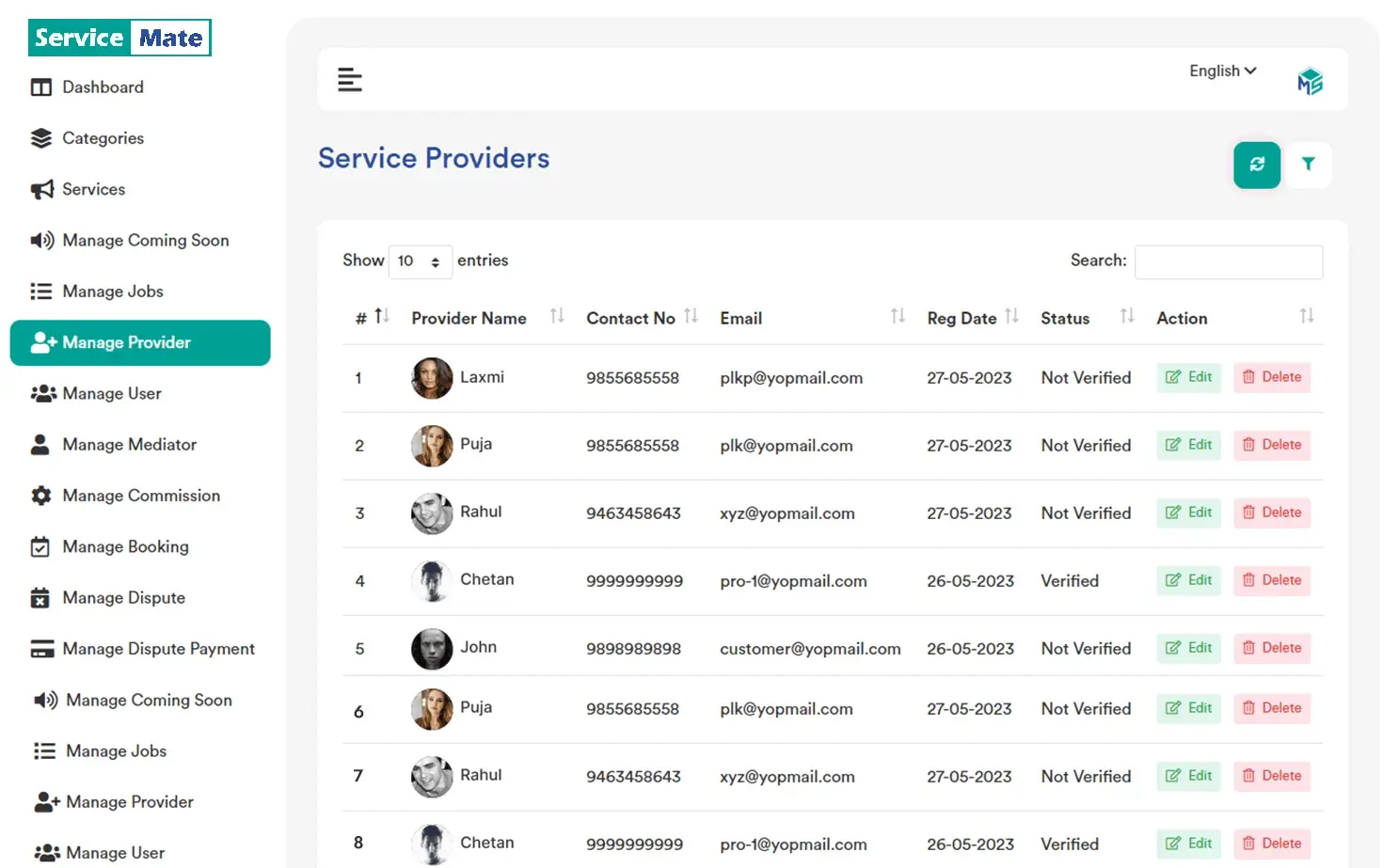Click the Manage Commission gear icon
The image size is (1399, 868).
coord(41,496)
